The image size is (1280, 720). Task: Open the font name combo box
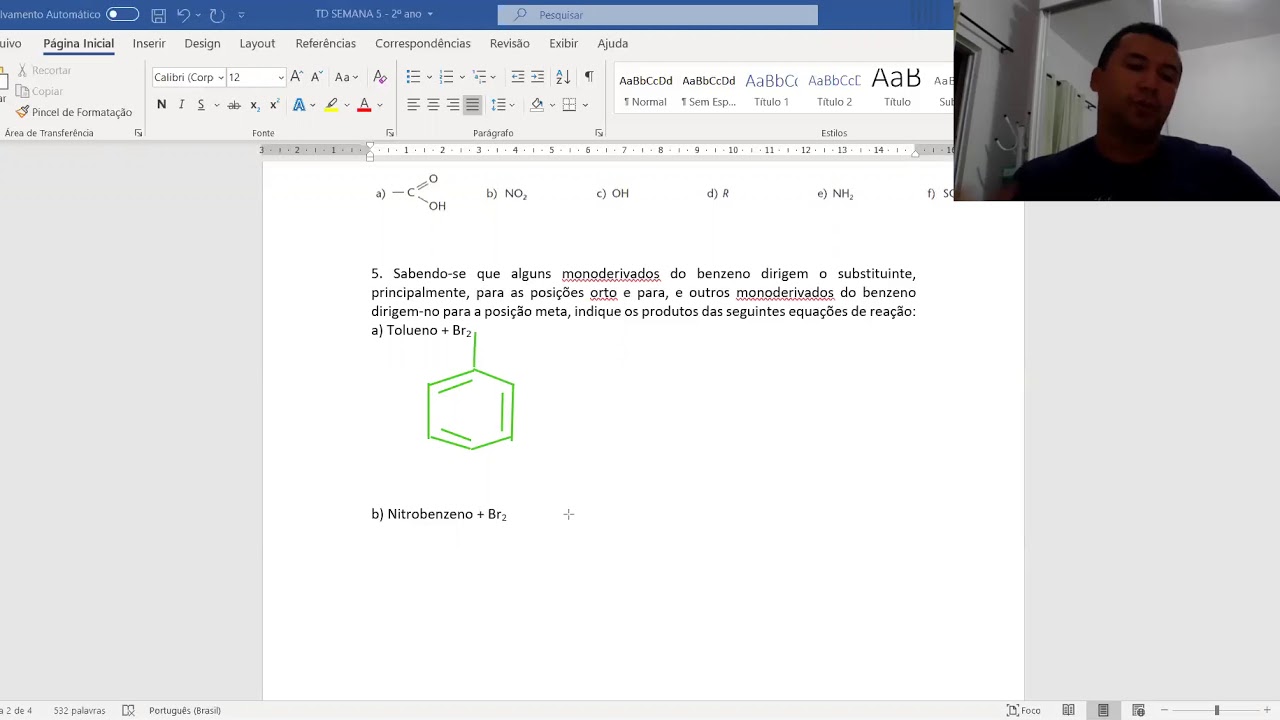[188, 77]
